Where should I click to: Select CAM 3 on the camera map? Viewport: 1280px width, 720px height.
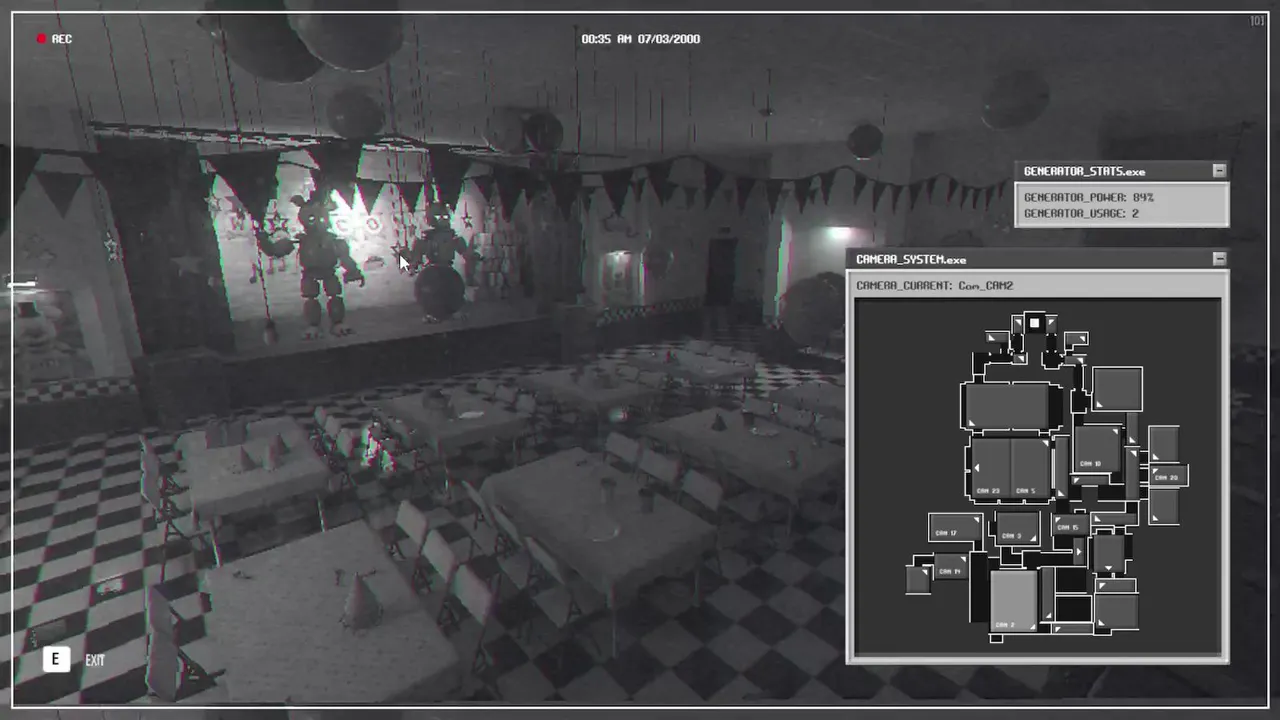point(1018,528)
